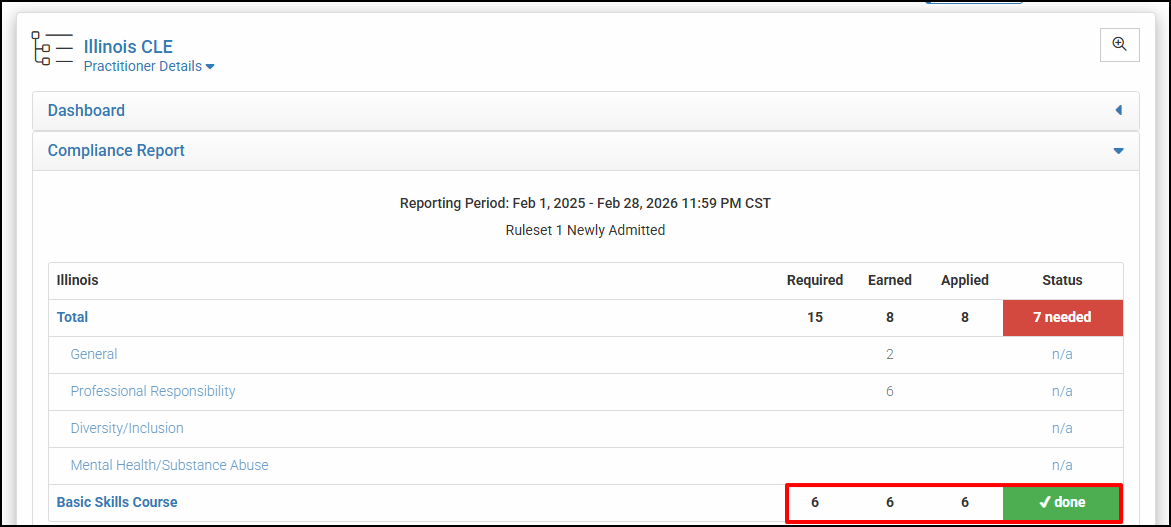This screenshot has height=527, width=1171.
Task: Open the Dashboard panel header
Action: (586, 111)
